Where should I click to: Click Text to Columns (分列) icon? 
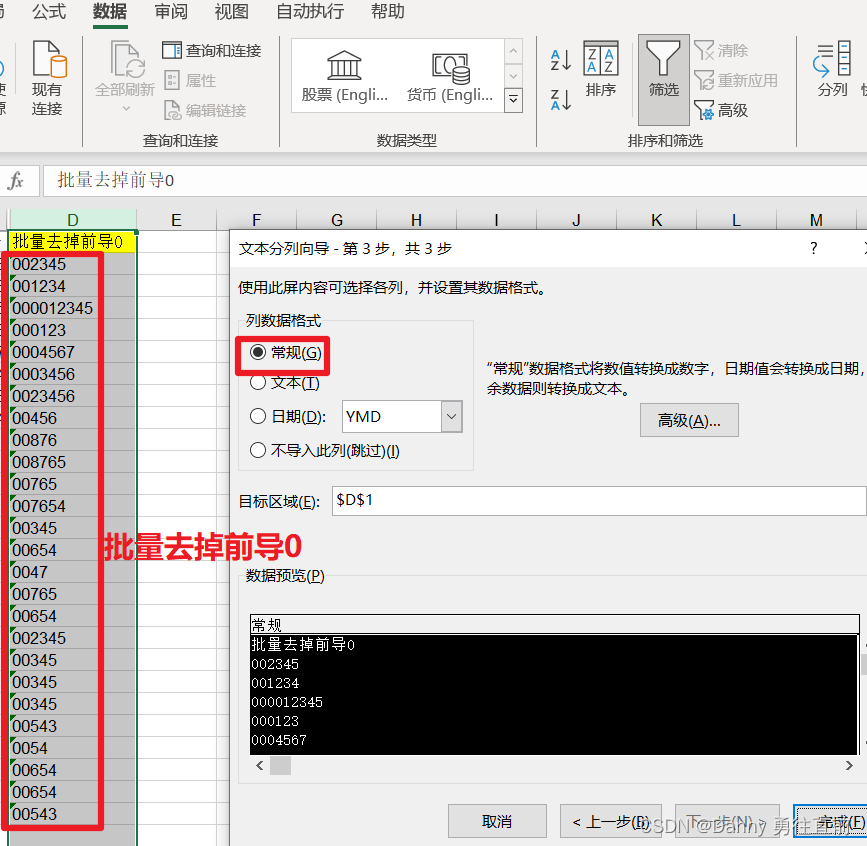[832, 69]
